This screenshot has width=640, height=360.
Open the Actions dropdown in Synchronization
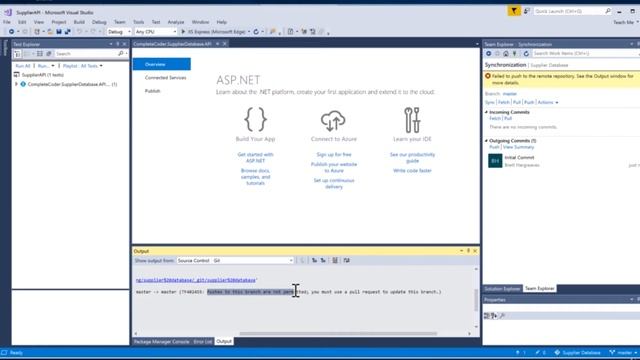[x=548, y=102]
